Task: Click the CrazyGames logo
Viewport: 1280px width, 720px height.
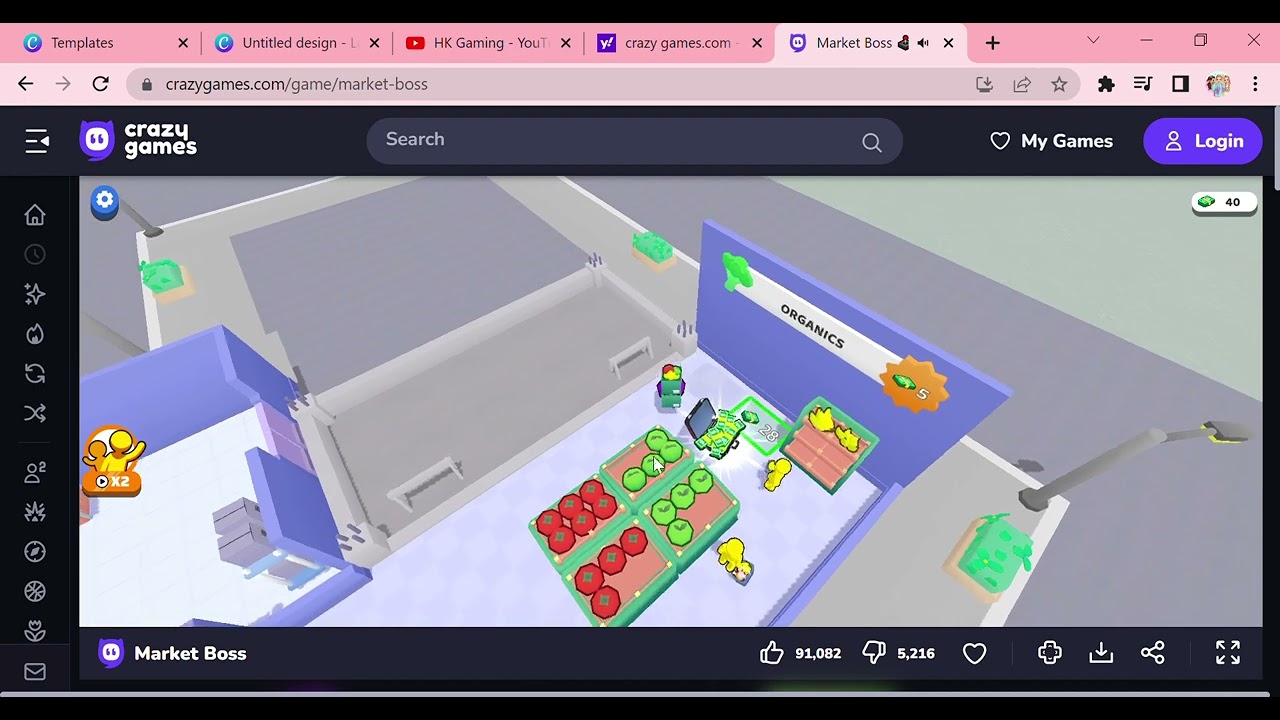Action: pos(138,141)
